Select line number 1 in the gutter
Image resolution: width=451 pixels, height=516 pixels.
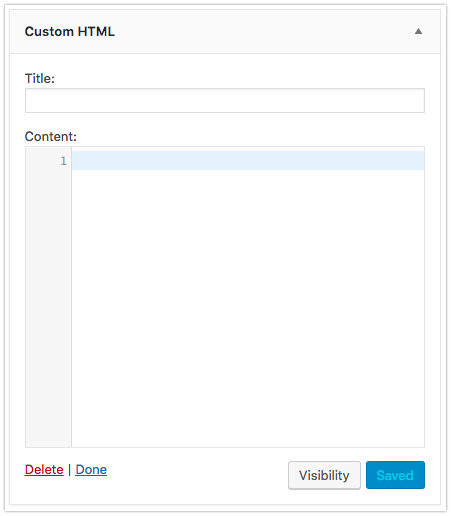coord(63,161)
